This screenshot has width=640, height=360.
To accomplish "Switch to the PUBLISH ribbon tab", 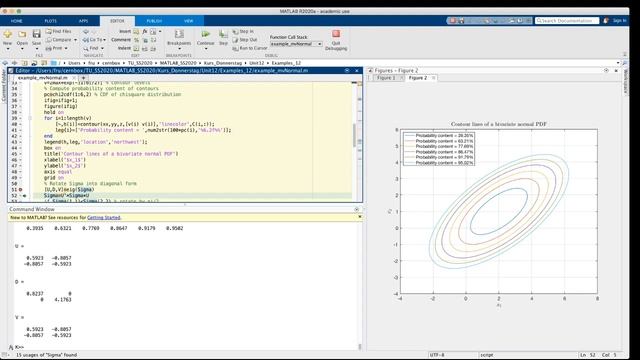I will click(x=154, y=21).
